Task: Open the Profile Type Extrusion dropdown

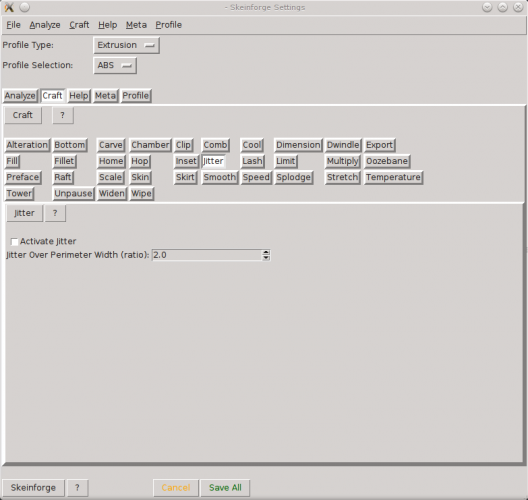Action: point(126,45)
